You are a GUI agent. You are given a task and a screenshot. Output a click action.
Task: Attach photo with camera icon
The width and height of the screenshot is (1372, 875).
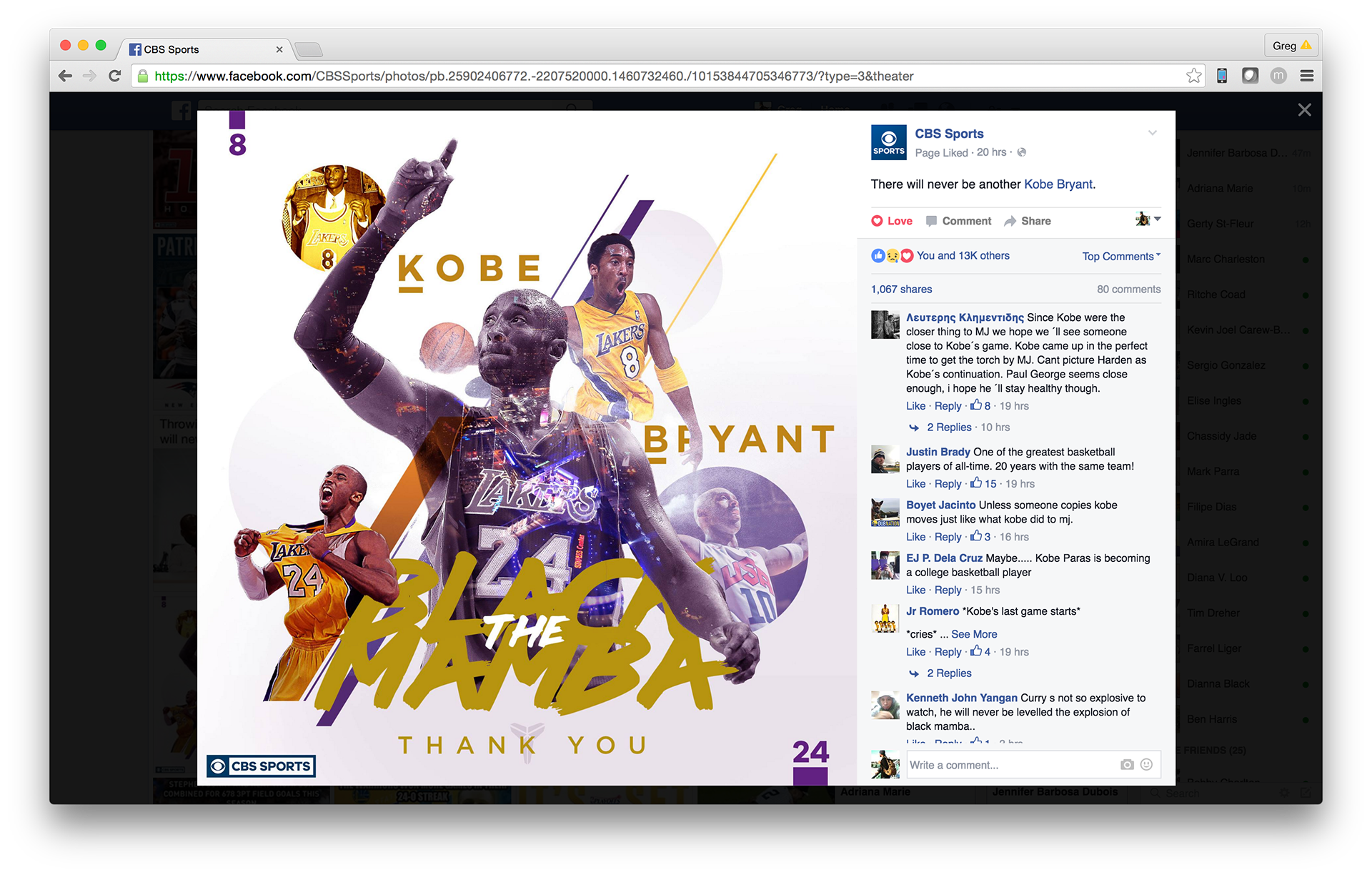(x=1127, y=764)
